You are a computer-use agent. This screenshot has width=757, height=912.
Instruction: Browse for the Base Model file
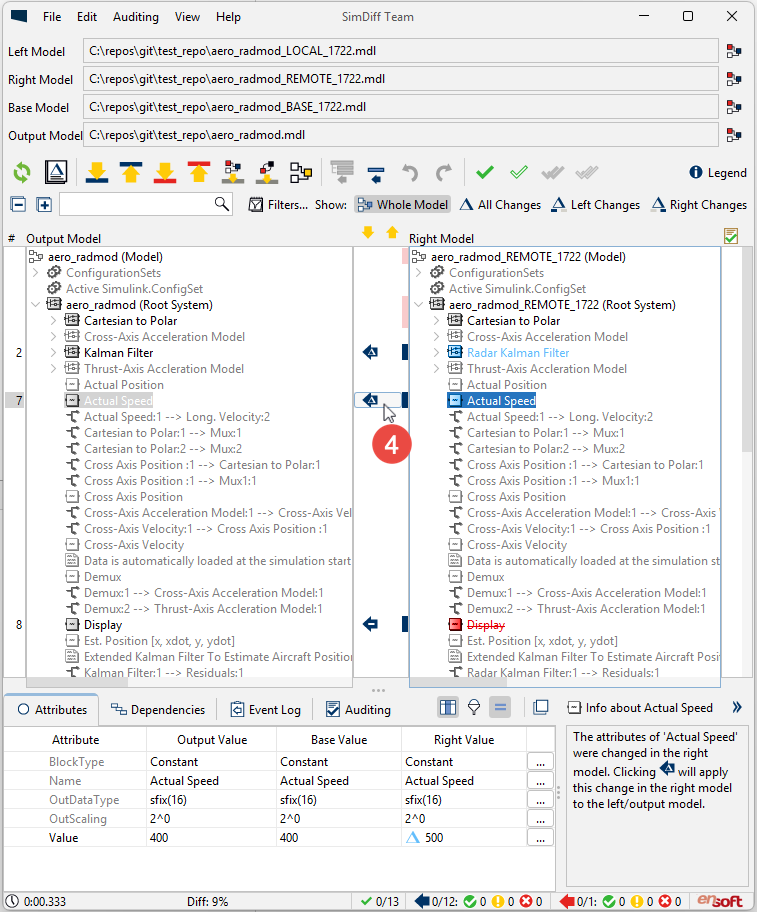point(734,107)
